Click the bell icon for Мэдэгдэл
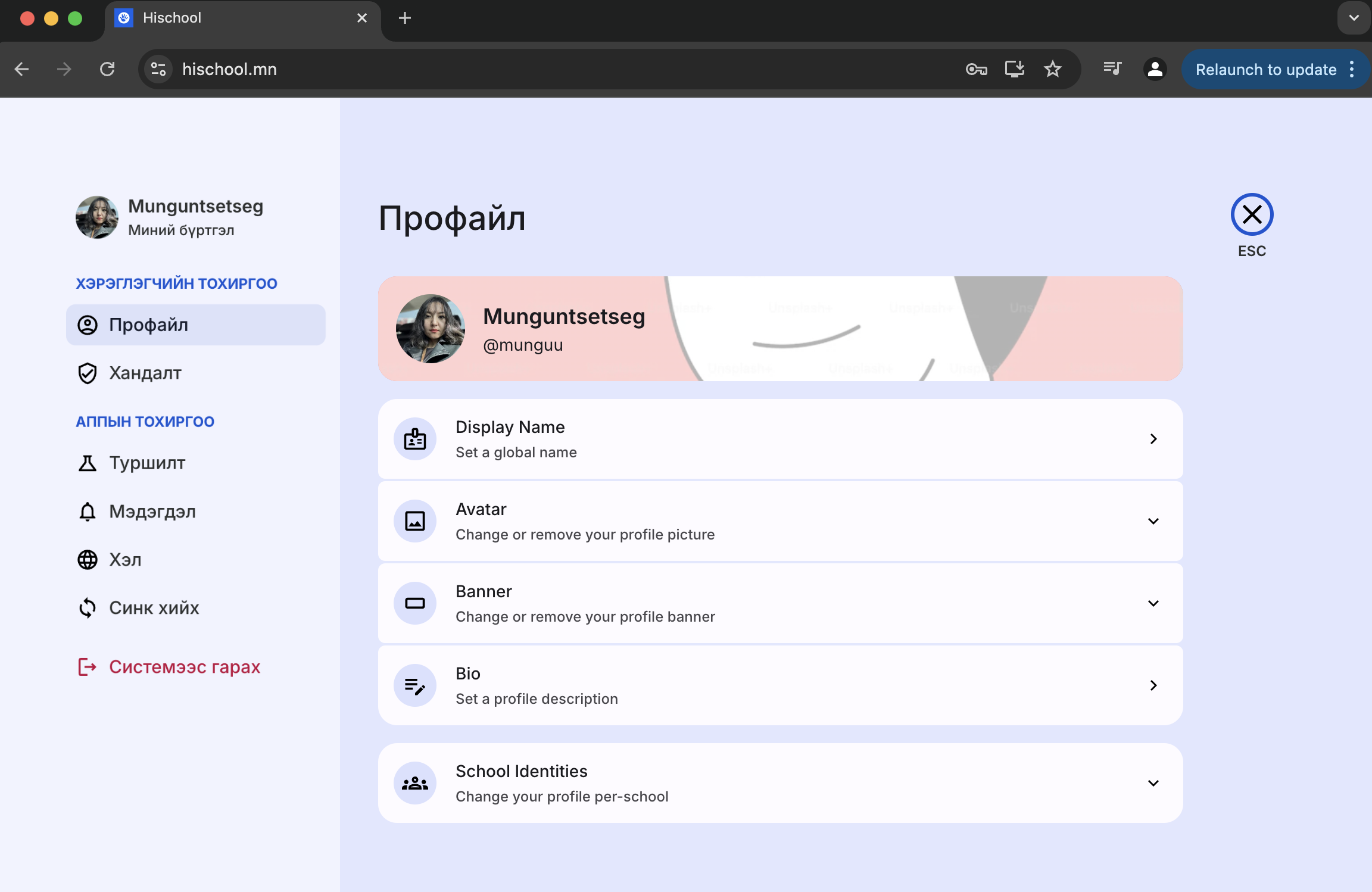 pyautogui.click(x=88, y=512)
